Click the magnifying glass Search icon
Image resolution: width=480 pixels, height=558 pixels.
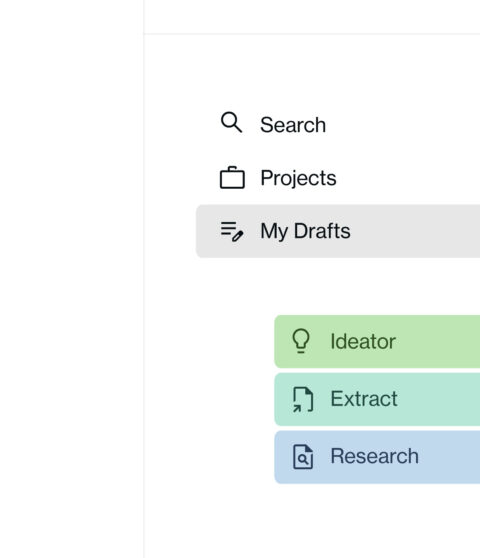click(231, 122)
